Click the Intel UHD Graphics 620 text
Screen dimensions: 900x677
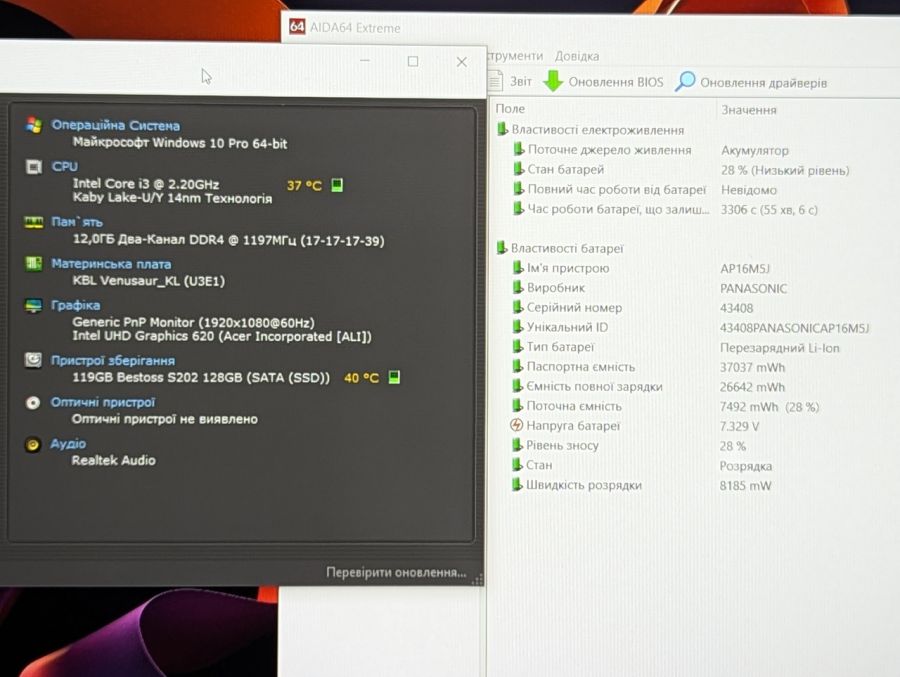coord(143,336)
